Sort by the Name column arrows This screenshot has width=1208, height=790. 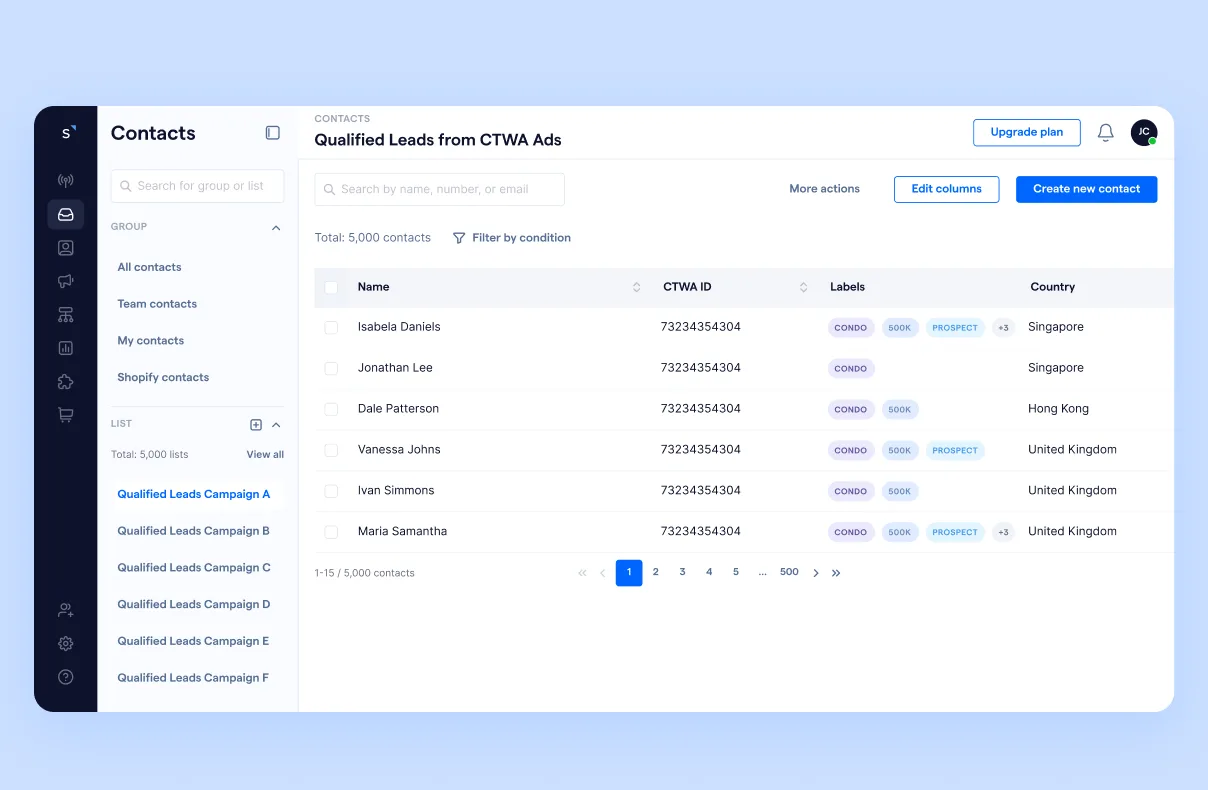pyautogui.click(x=637, y=287)
